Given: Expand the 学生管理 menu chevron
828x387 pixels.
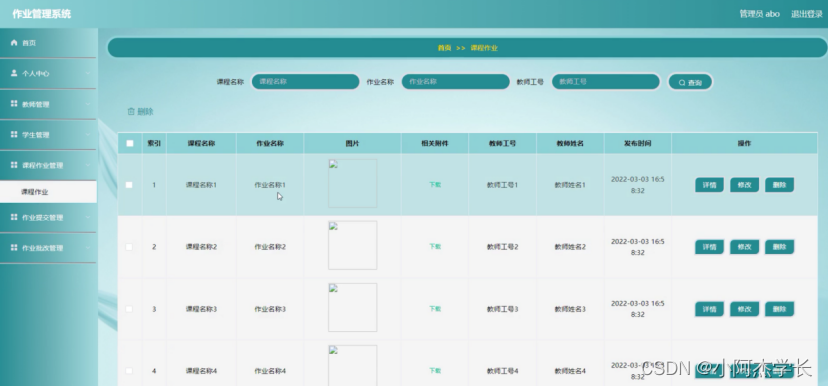Looking at the screenshot, I should point(88,135).
